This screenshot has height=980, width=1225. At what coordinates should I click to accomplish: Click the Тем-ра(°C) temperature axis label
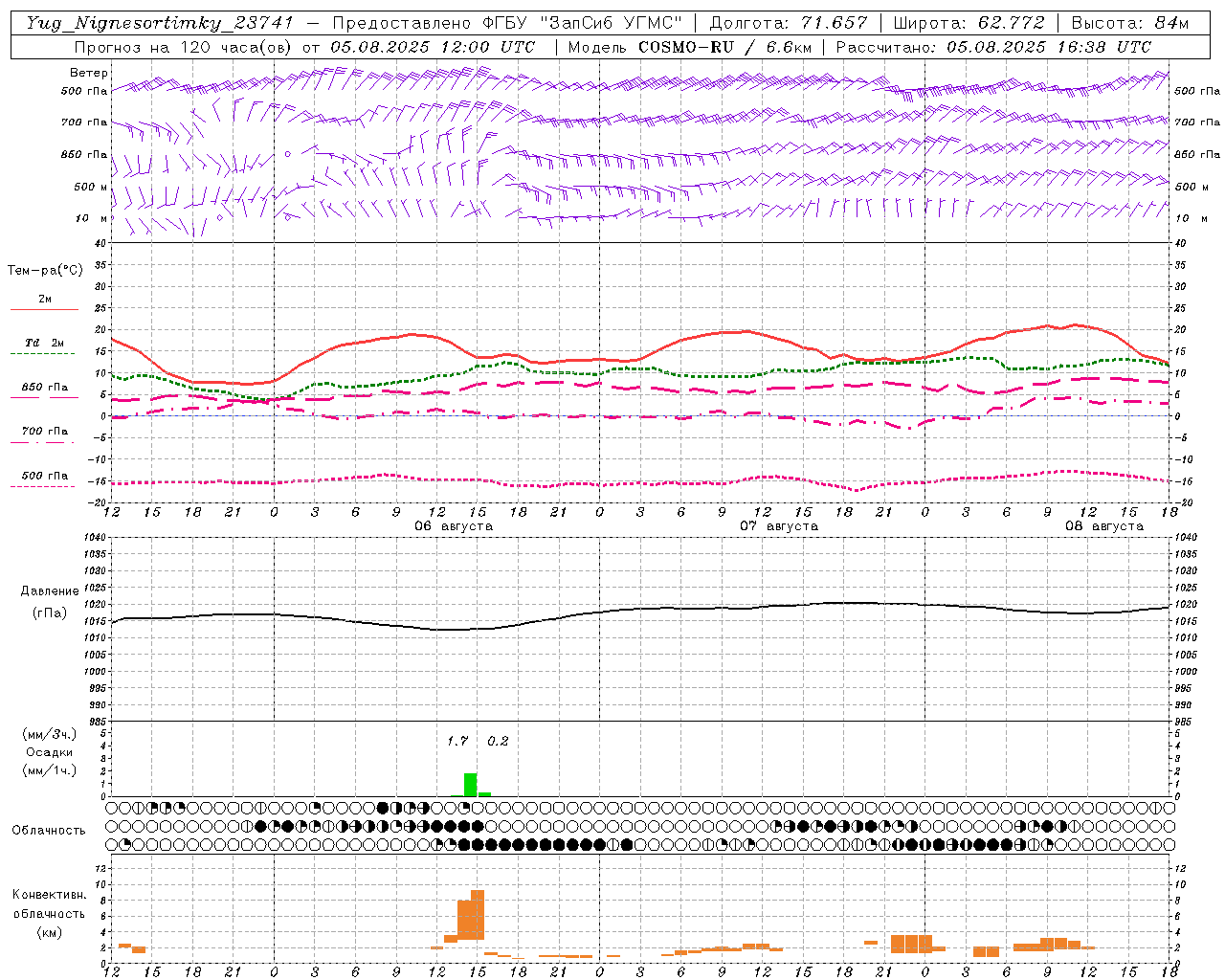(x=45, y=270)
